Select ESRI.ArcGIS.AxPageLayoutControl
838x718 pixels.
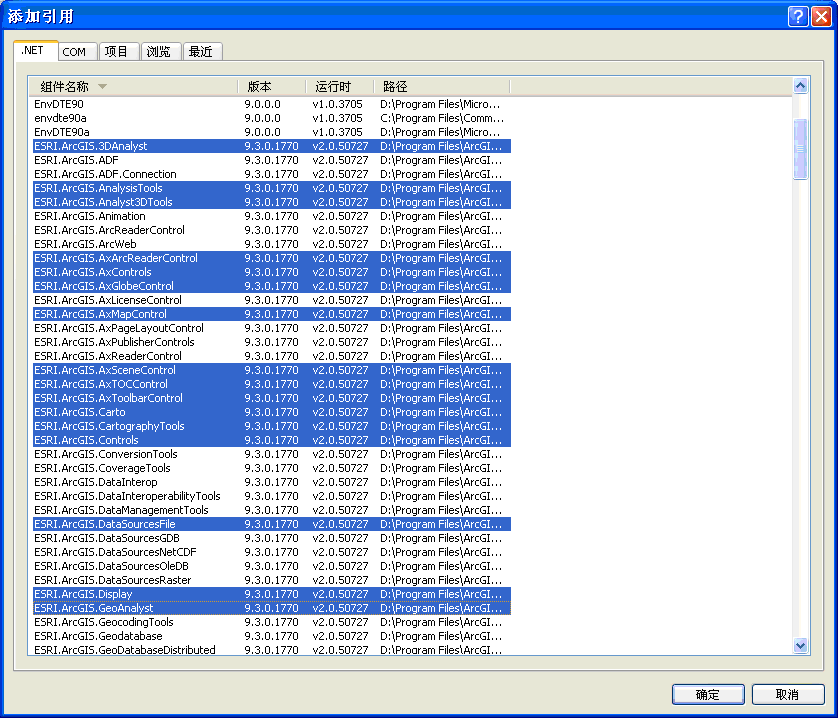271,328
